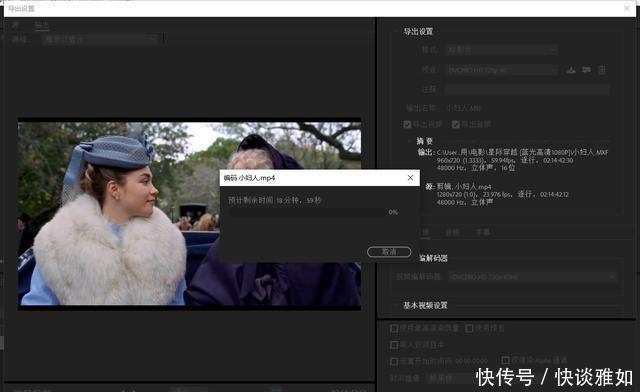This screenshot has height=392, width=640.
Task: Click the delete preset icon beside preset dropdown
Action: (x=602, y=70)
